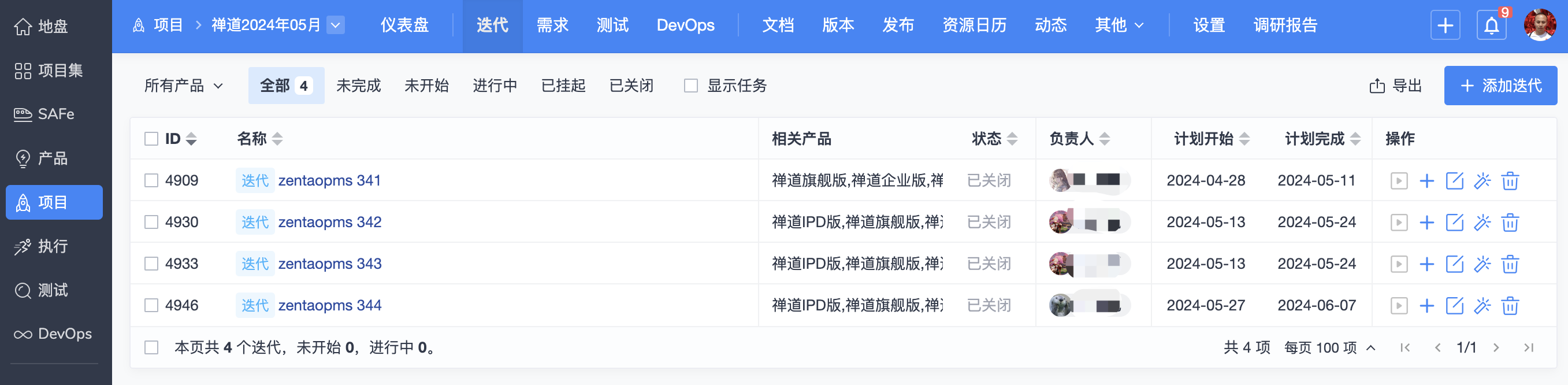Open the 地盘 home sidebar item
This screenshot has height=385, width=1568.
42,26
